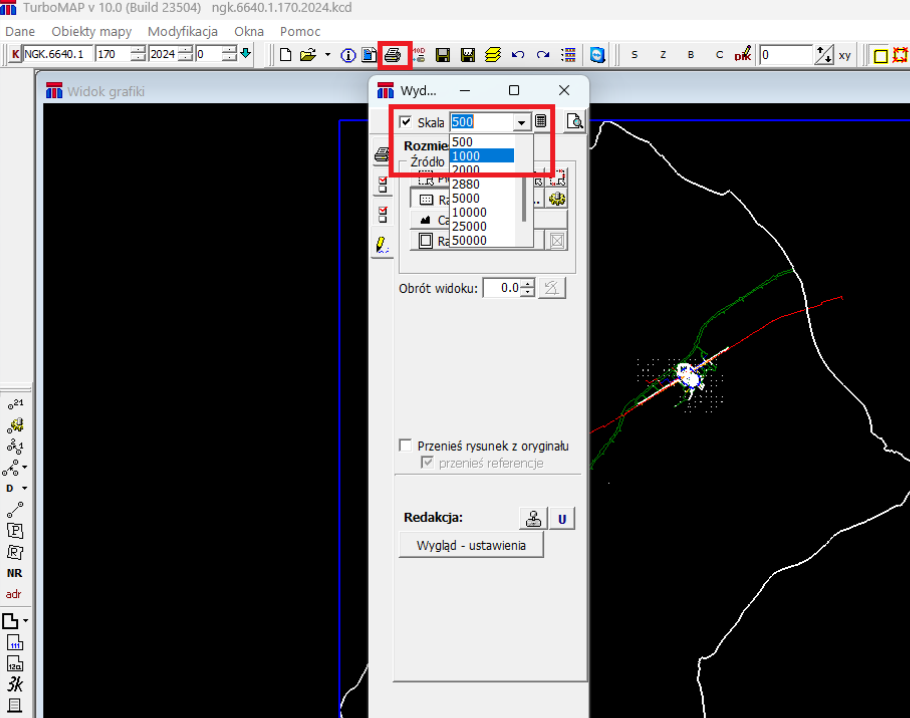Click the print preview magnifier icon
The image size is (910, 718).
(x=574, y=122)
